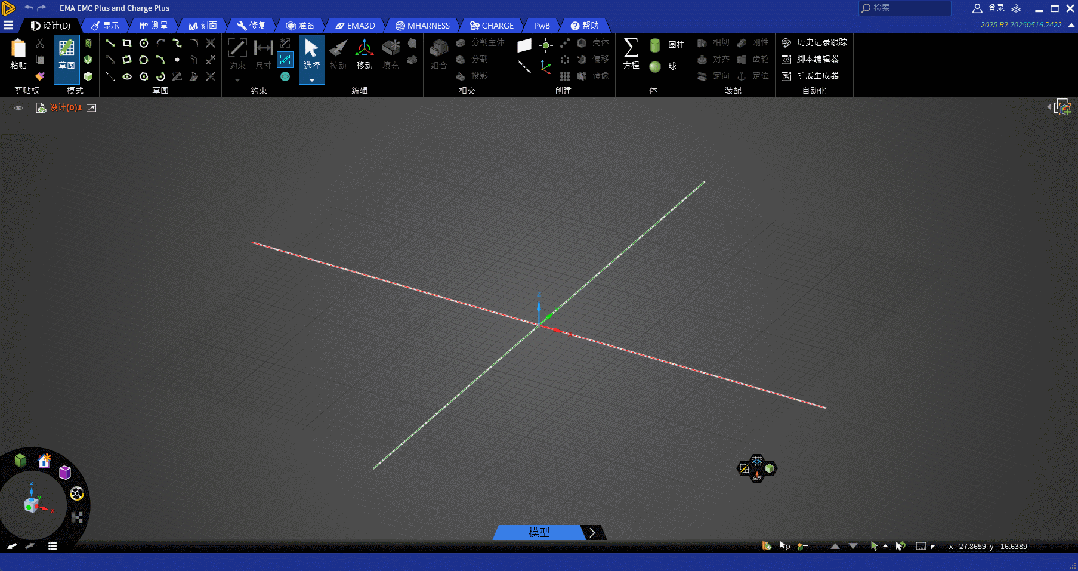This screenshot has height=571, width=1078.
Task: Insert an Axis line
Action: (525, 67)
